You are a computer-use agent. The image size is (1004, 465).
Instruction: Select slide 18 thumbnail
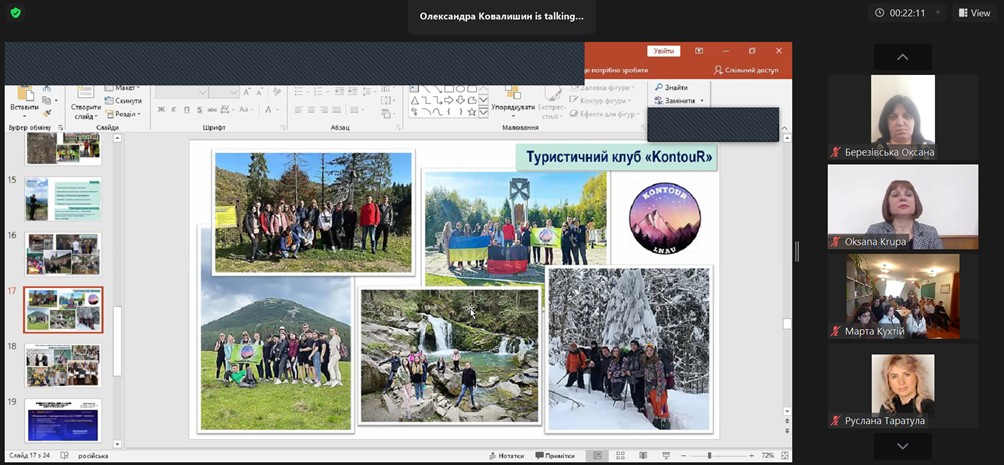tap(62, 365)
